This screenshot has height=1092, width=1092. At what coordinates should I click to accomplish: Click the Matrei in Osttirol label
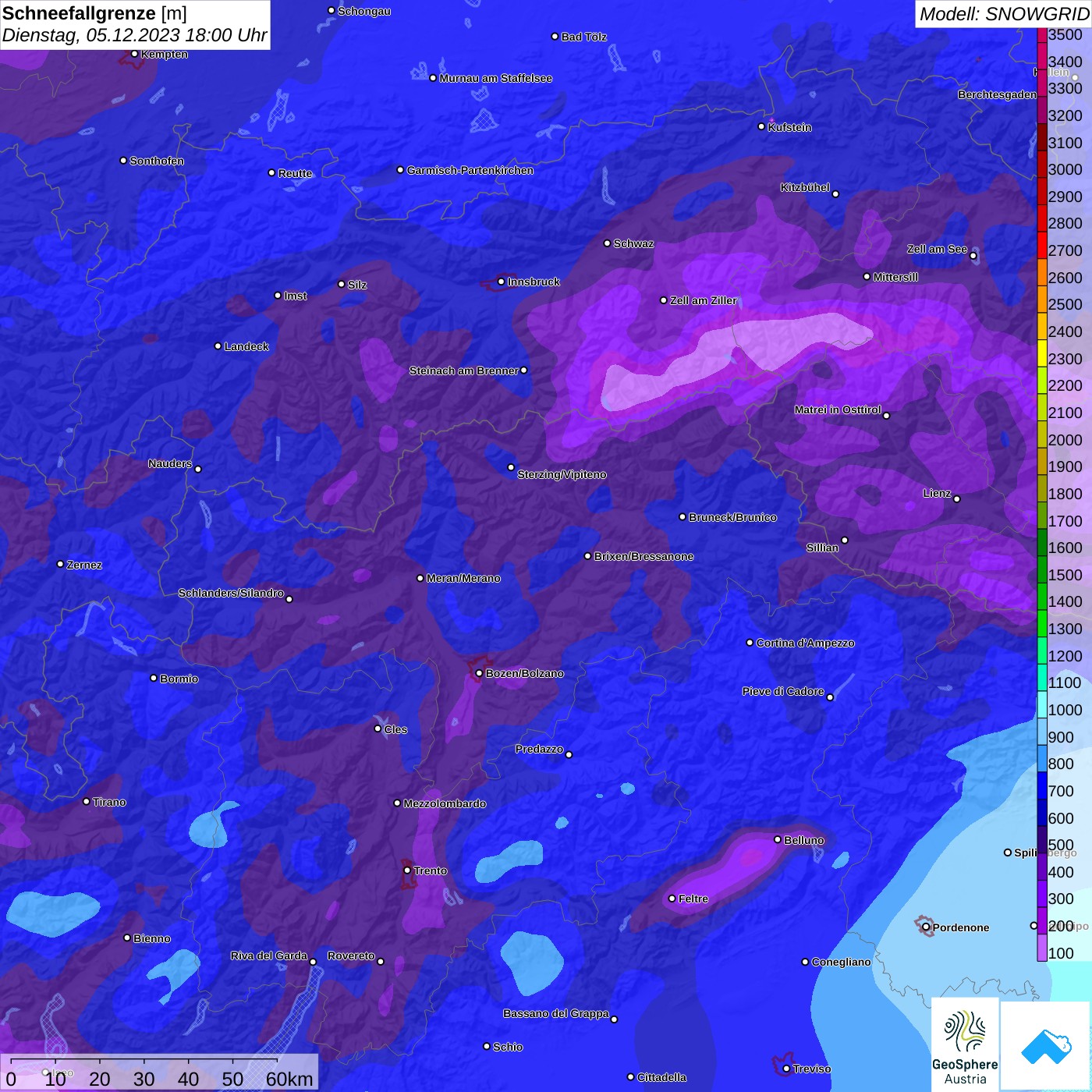(x=838, y=409)
